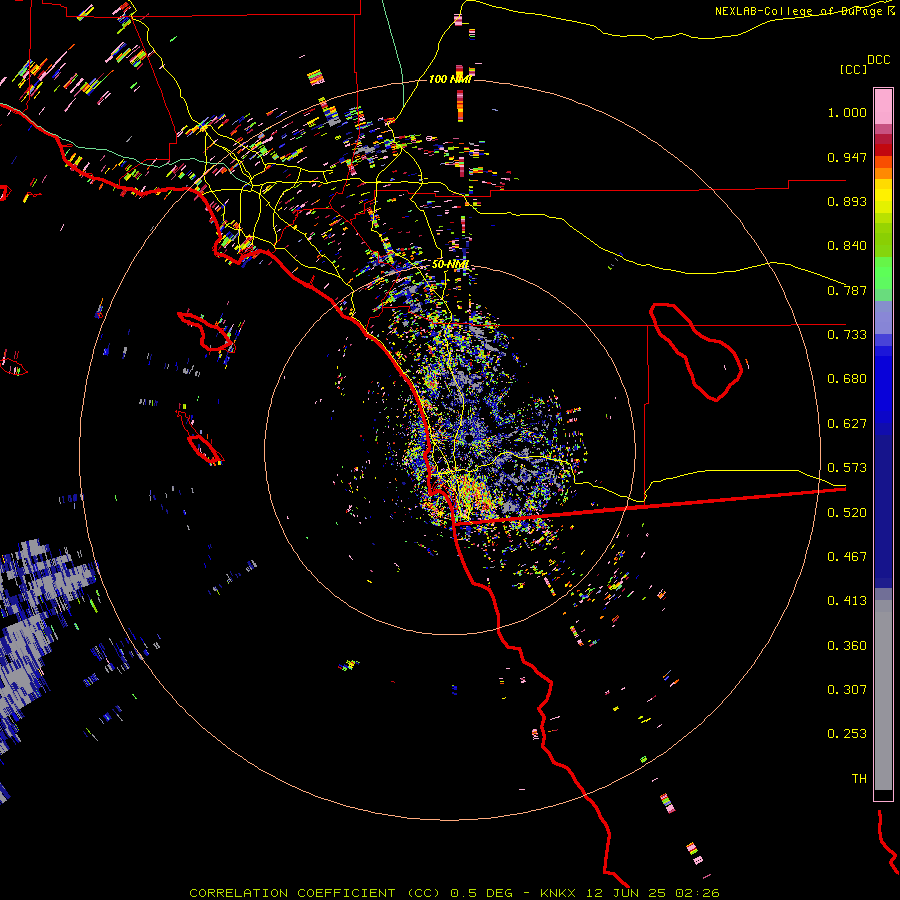Pick the pink top segment of color bar
900x900 pixels.
pos(883,107)
